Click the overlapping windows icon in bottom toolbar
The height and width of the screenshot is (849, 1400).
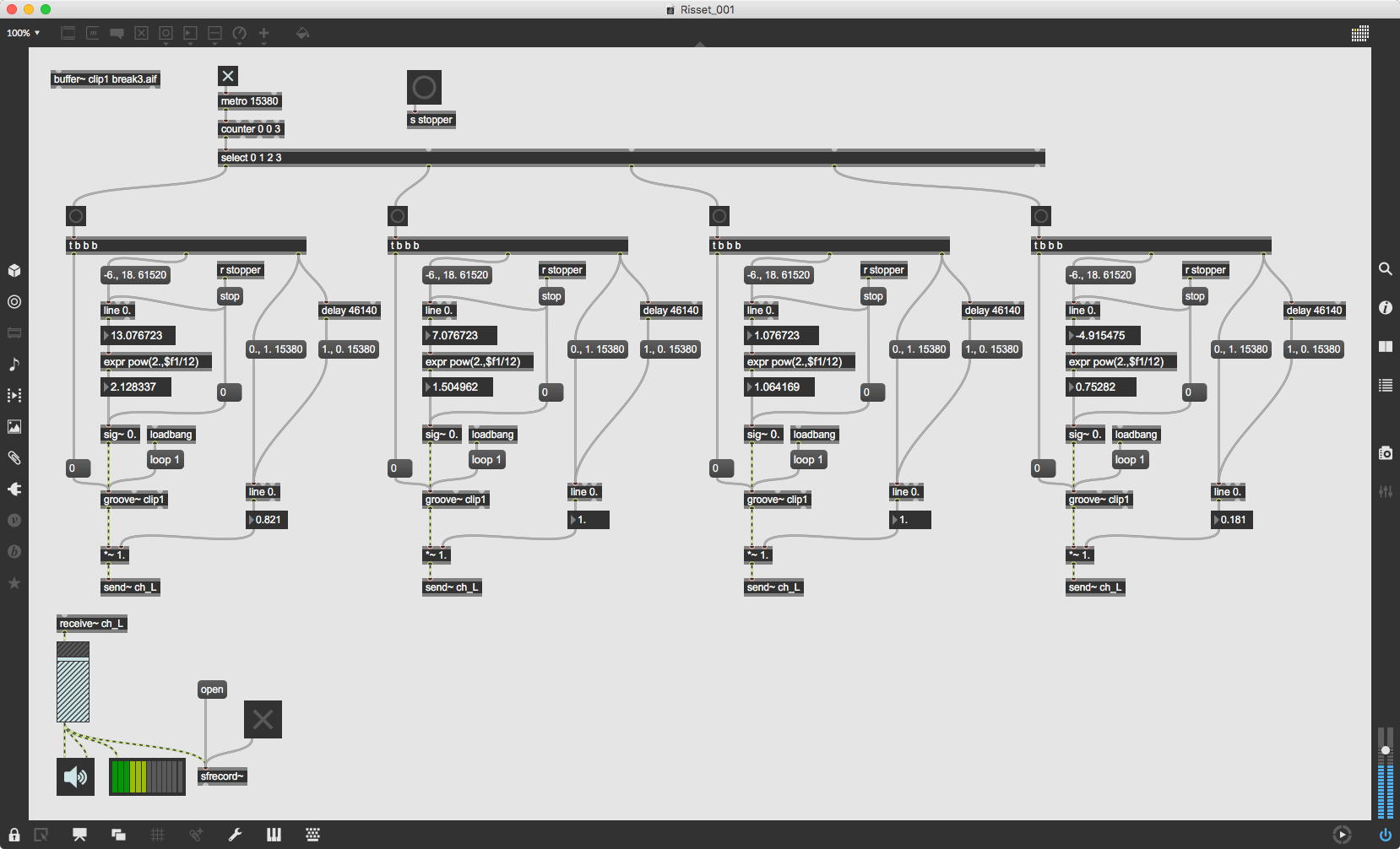click(x=118, y=835)
